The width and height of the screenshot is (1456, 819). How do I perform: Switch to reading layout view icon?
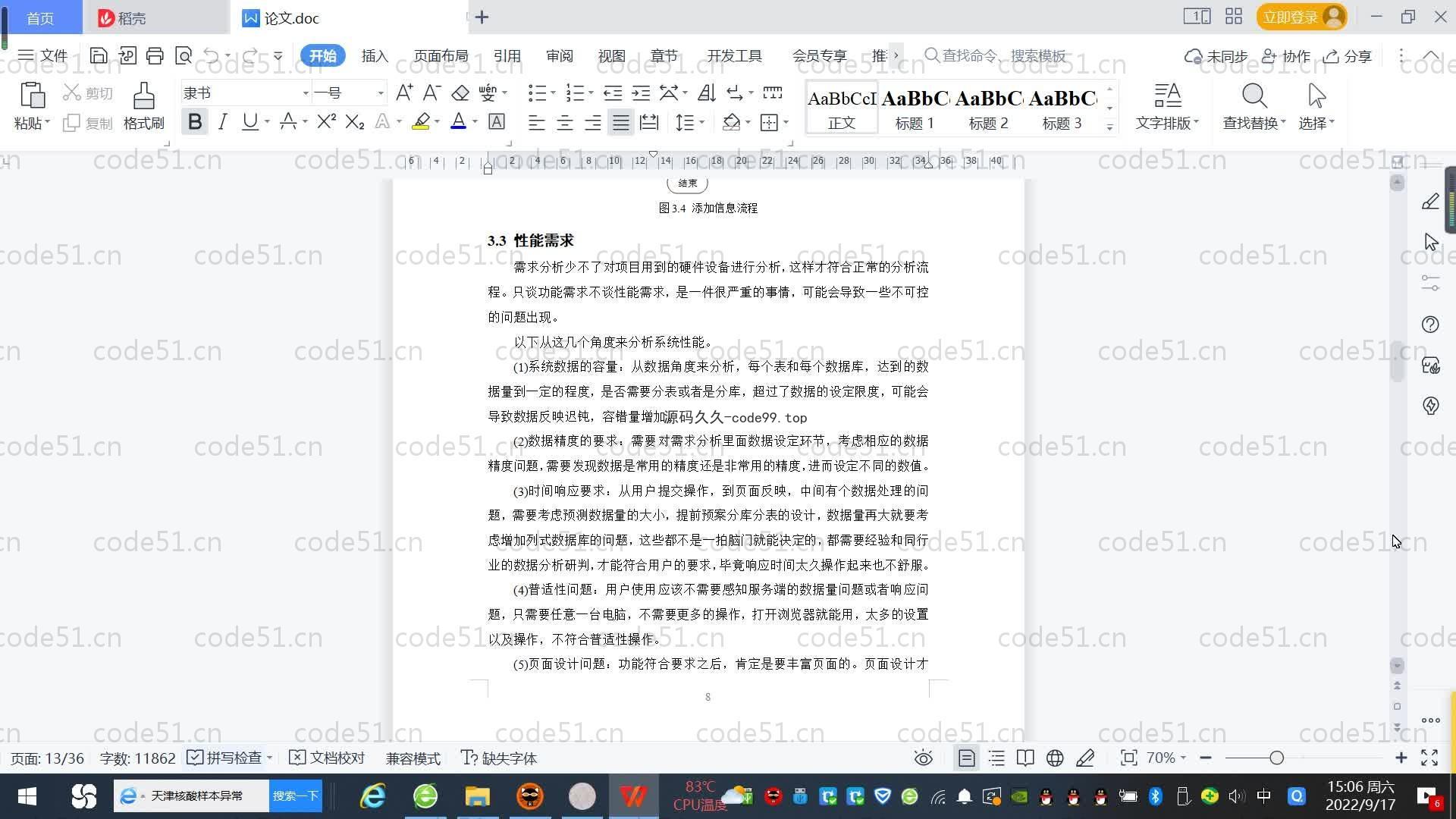(x=1025, y=758)
